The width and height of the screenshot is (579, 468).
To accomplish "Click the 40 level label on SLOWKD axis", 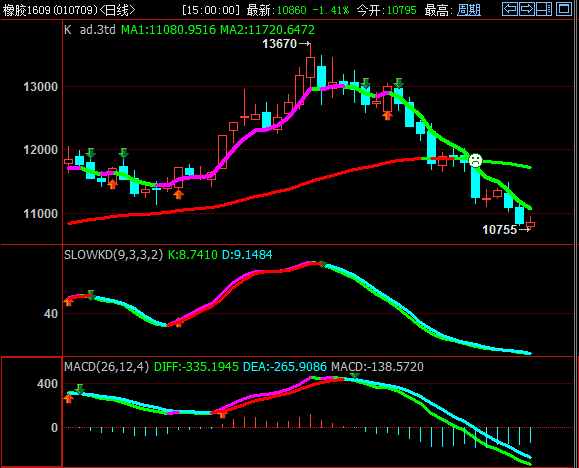I will point(51,314).
